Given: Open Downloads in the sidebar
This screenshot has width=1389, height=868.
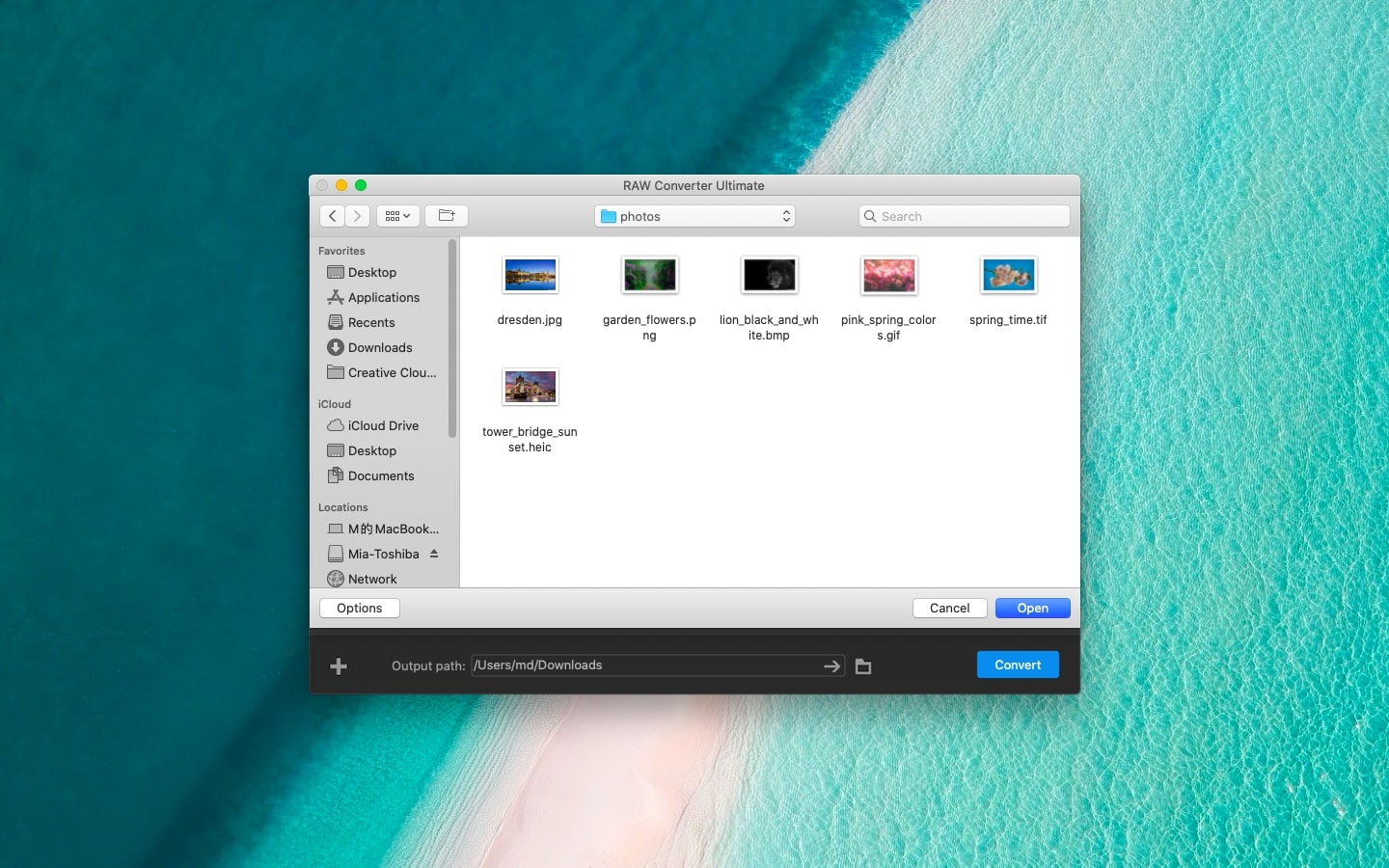Looking at the screenshot, I should (380, 347).
